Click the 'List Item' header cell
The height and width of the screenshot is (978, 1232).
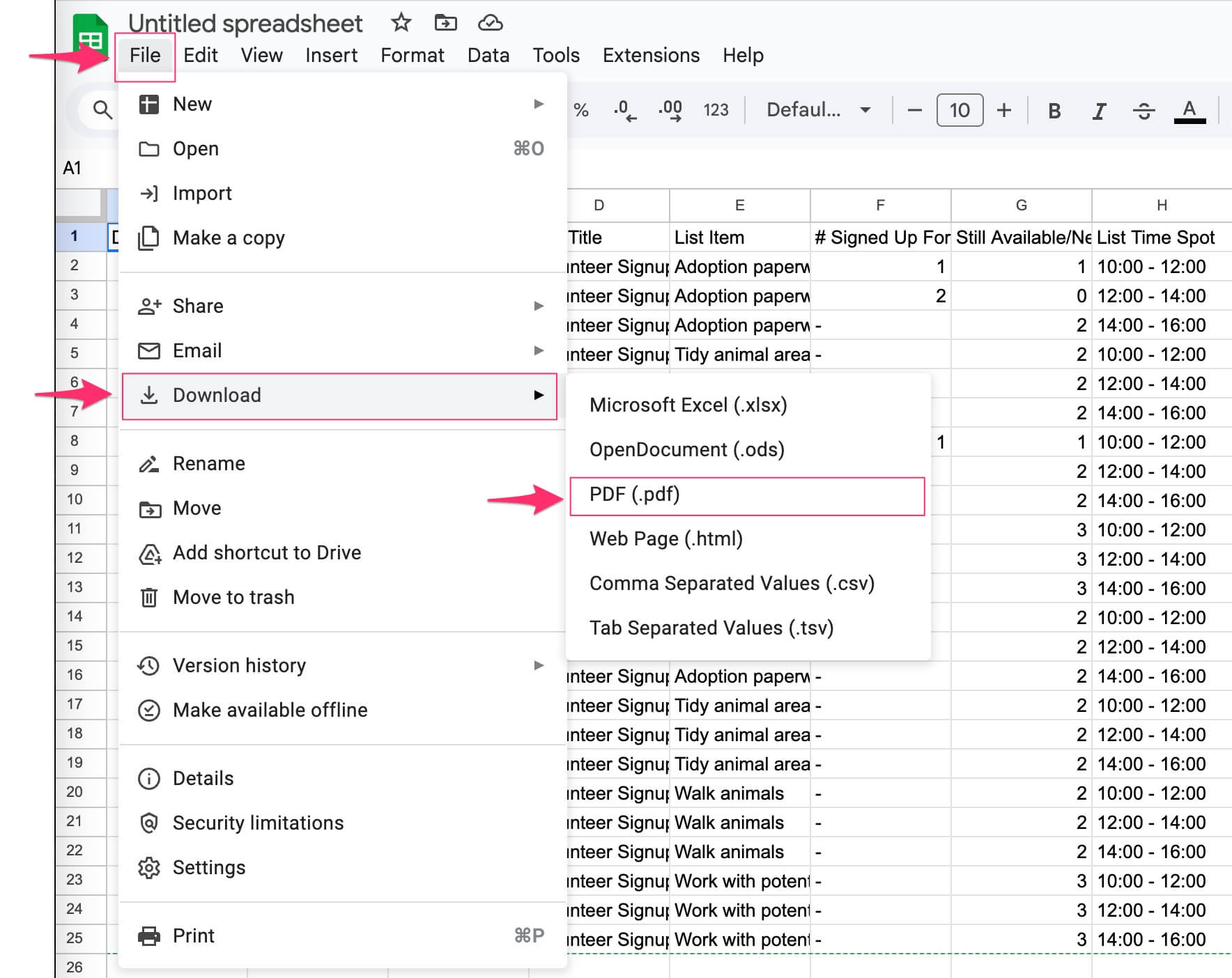pyautogui.click(x=739, y=238)
